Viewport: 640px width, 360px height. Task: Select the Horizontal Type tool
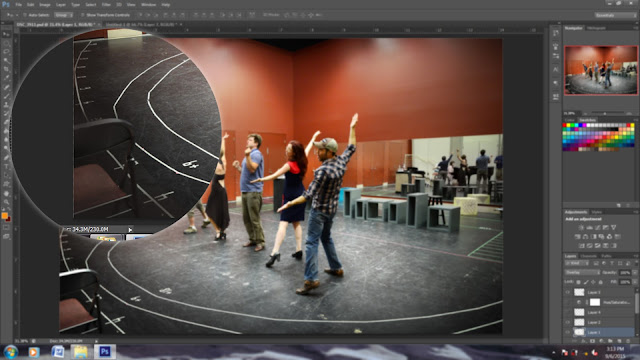[x=6, y=167]
